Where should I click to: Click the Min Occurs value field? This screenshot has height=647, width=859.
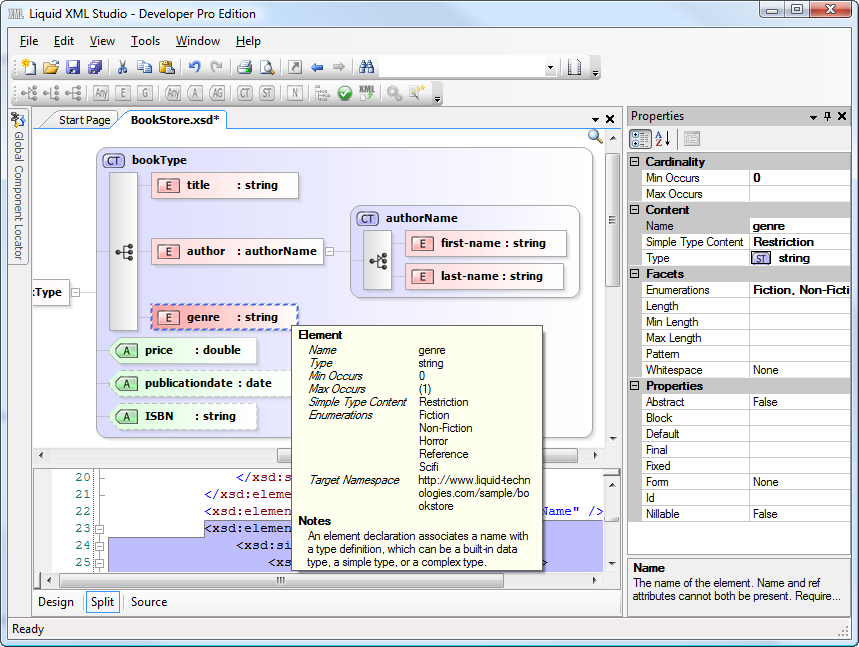pos(800,178)
